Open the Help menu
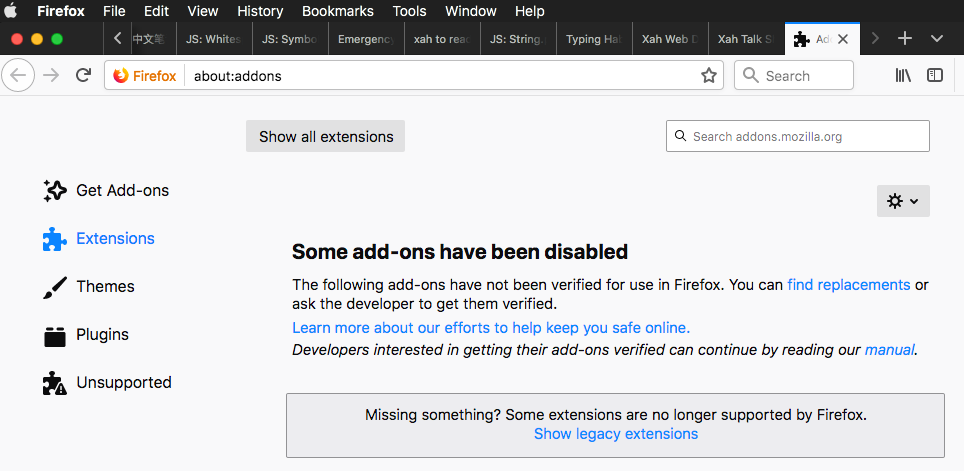This screenshot has height=471, width=964. (x=529, y=11)
